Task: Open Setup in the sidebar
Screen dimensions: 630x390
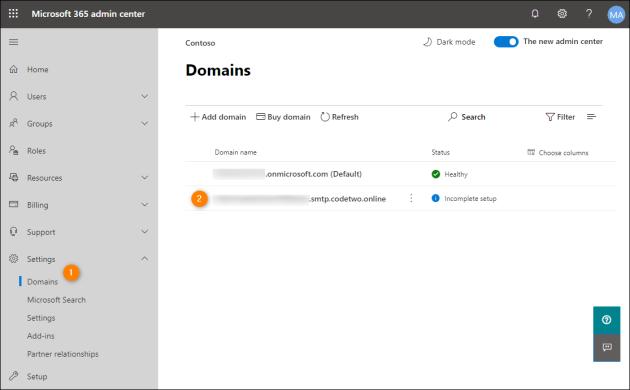Action: pyautogui.click(x=37, y=376)
